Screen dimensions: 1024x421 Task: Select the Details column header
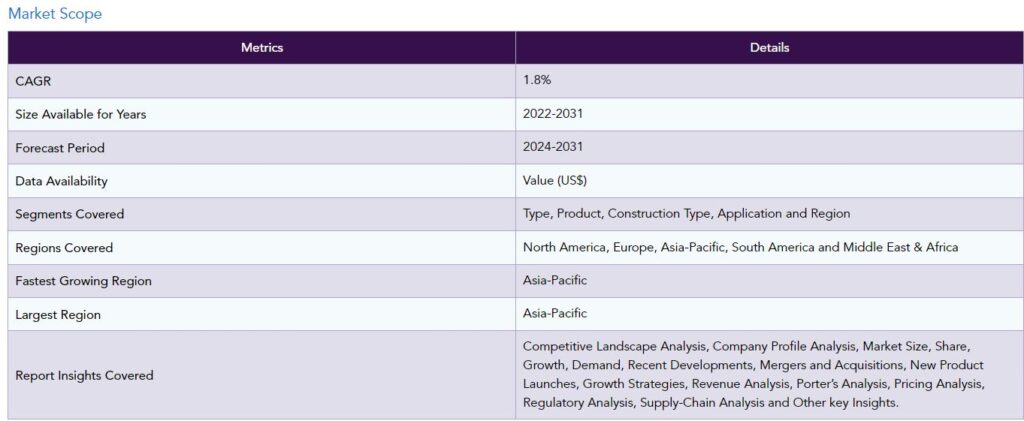click(769, 48)
